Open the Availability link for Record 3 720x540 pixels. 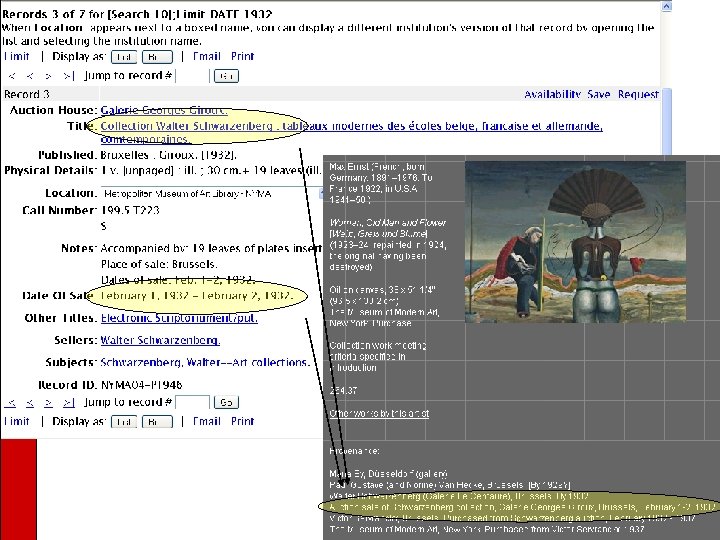point(552,95)
